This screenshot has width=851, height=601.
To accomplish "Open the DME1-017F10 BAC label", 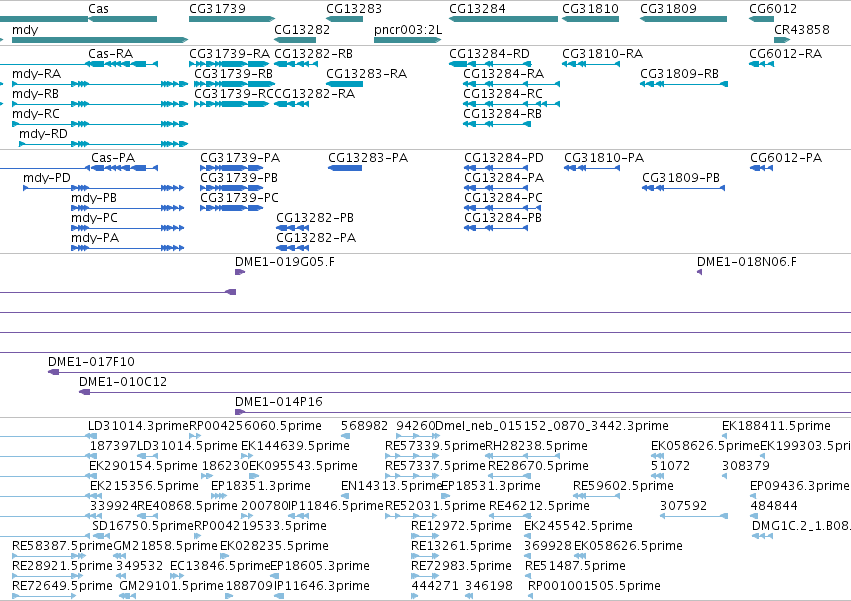I will [x=91, y=362].
